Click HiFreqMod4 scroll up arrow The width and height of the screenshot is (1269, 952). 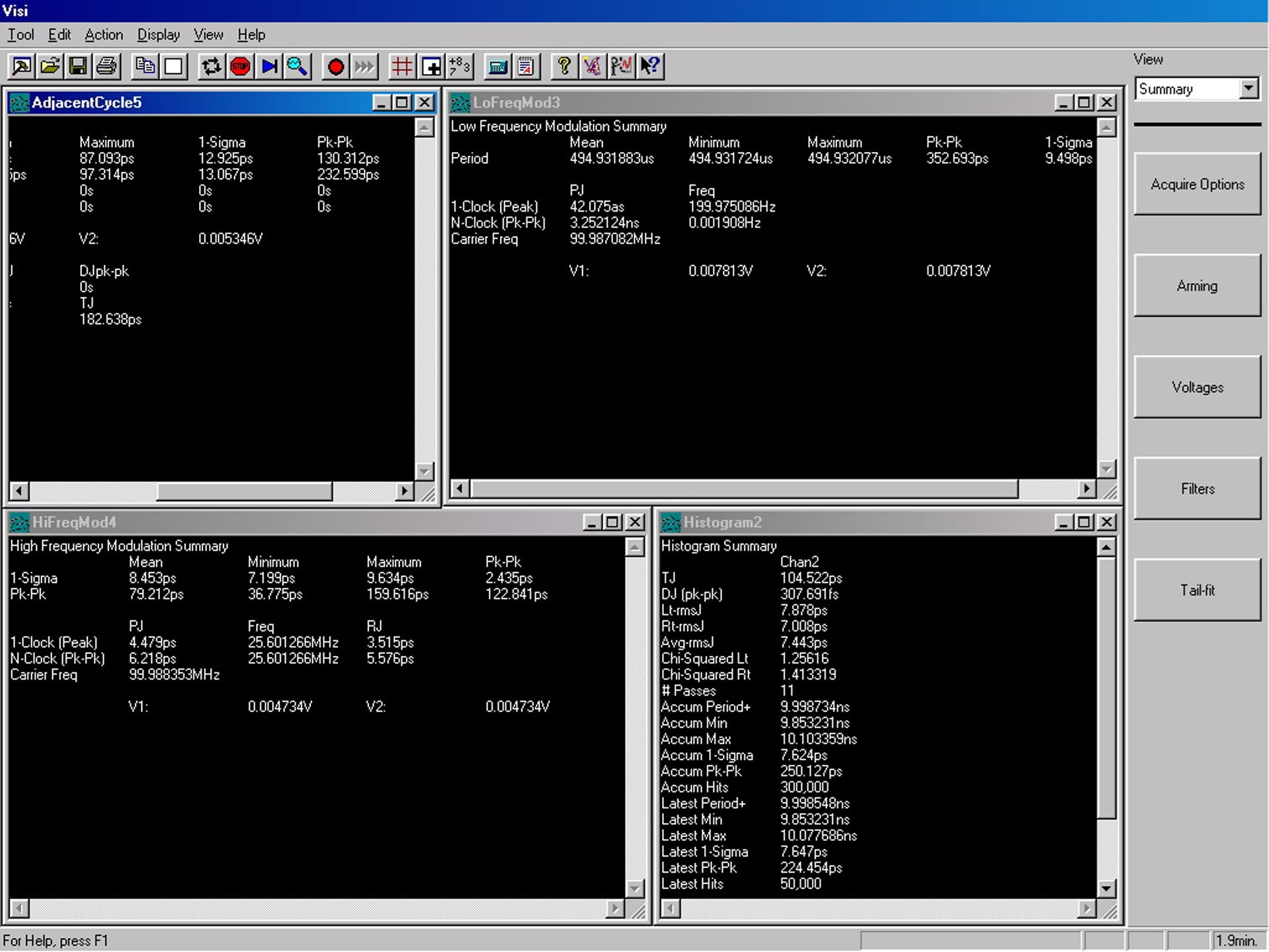coord(635,547)
